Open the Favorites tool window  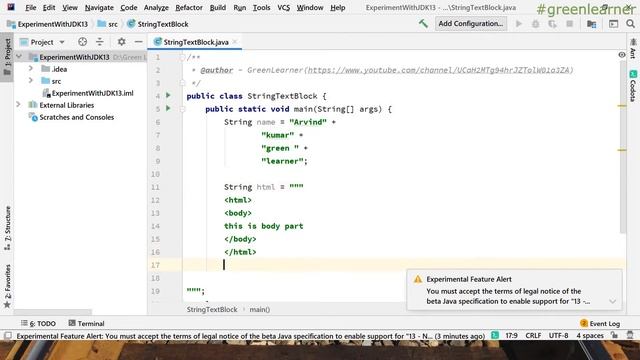click(7, 287)
